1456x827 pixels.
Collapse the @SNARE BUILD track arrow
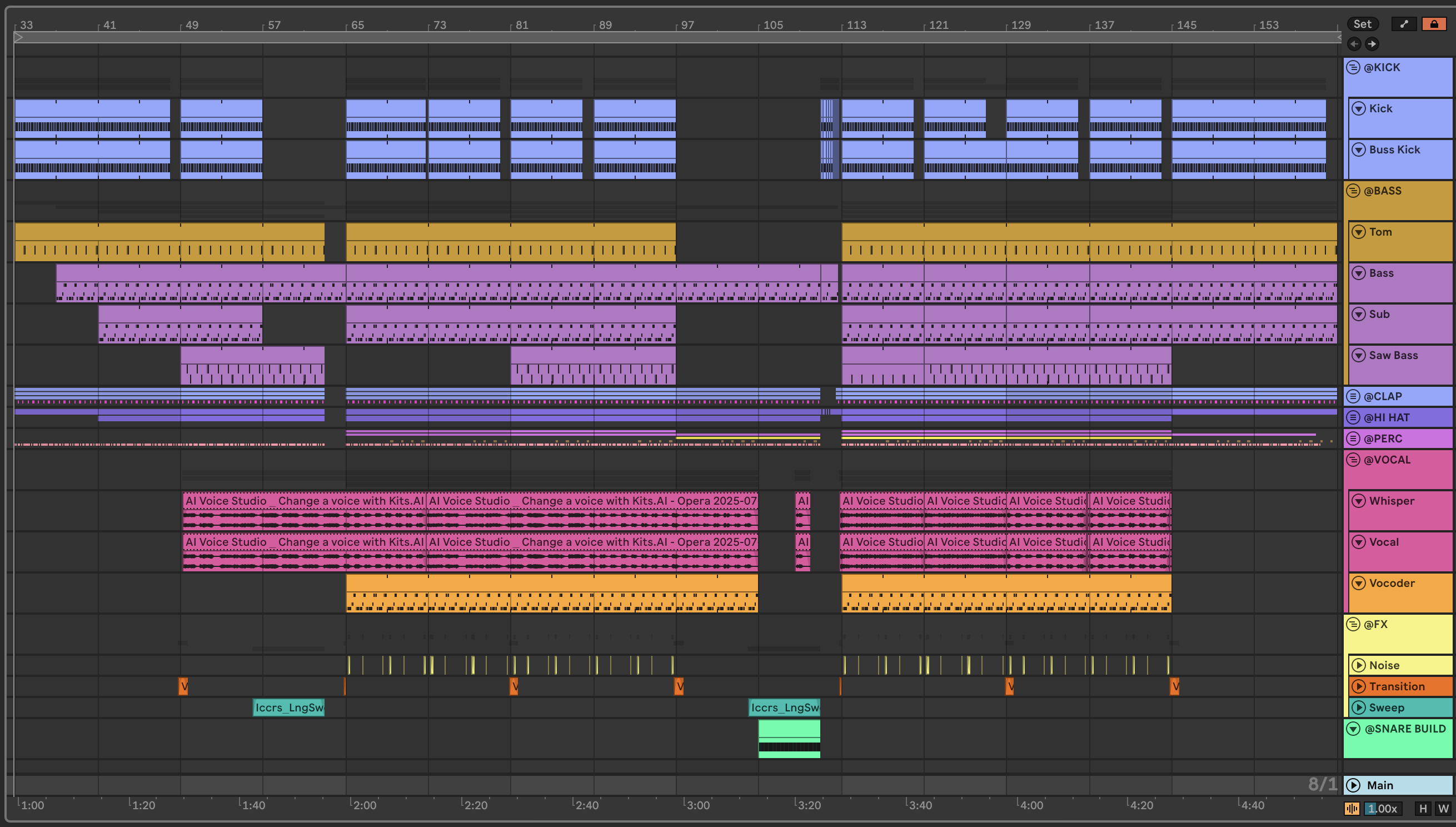pos(1353,729)
